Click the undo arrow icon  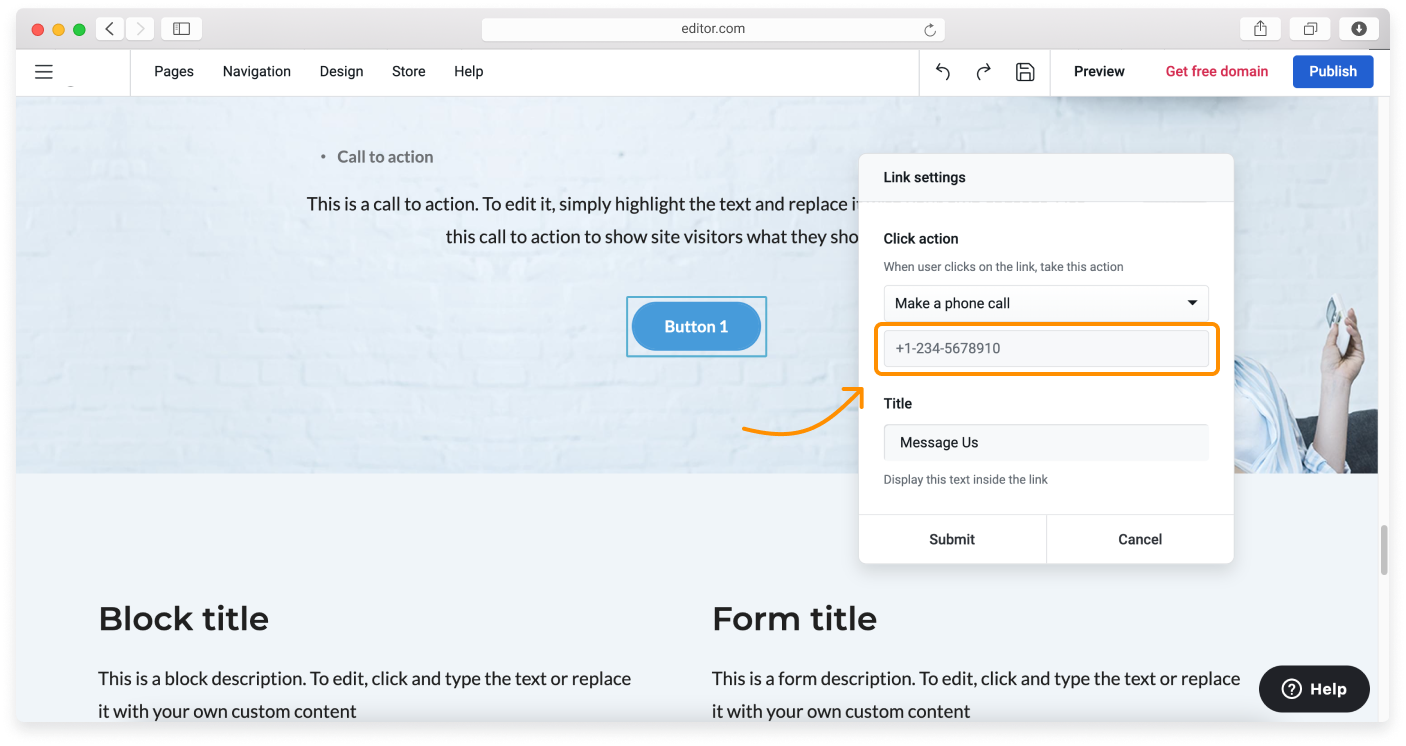point(942,72)
